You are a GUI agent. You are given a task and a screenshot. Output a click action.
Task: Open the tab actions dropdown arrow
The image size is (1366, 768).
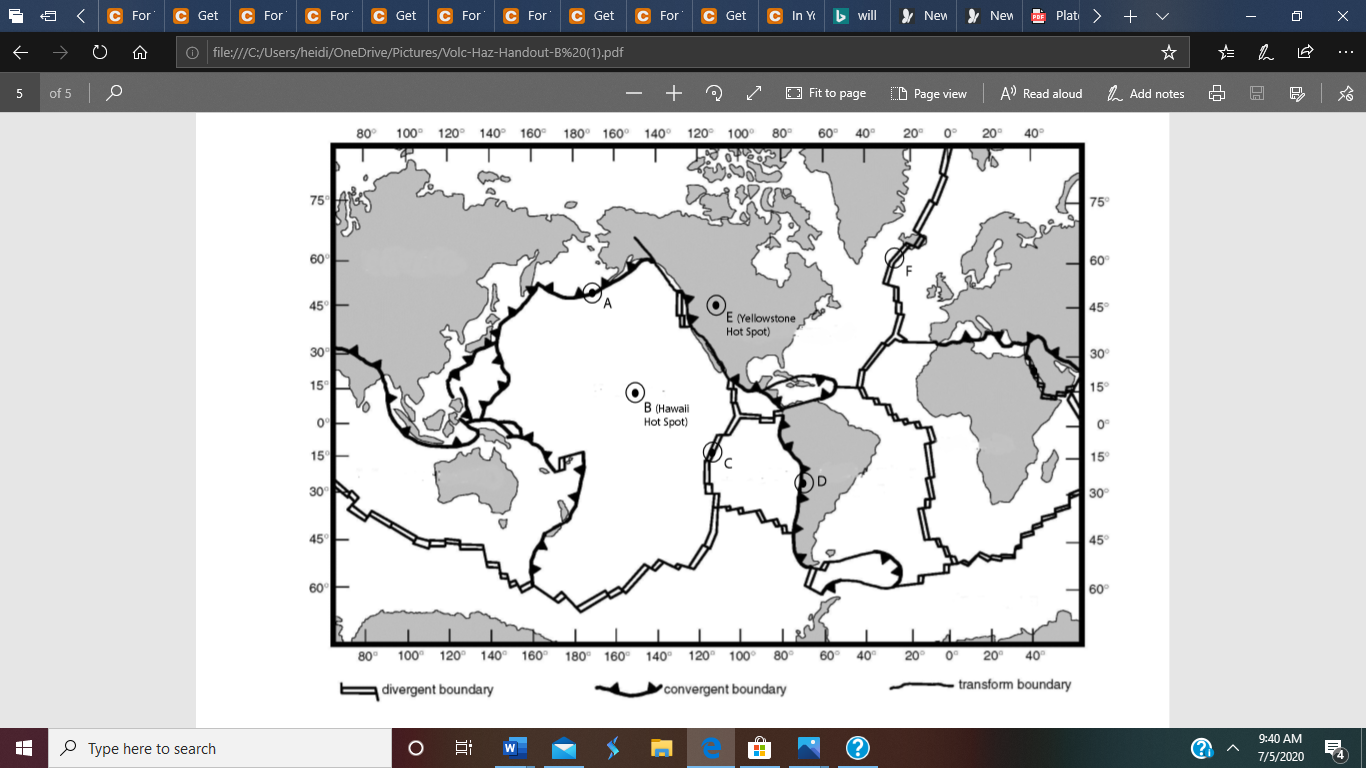tap(1161, 16)
